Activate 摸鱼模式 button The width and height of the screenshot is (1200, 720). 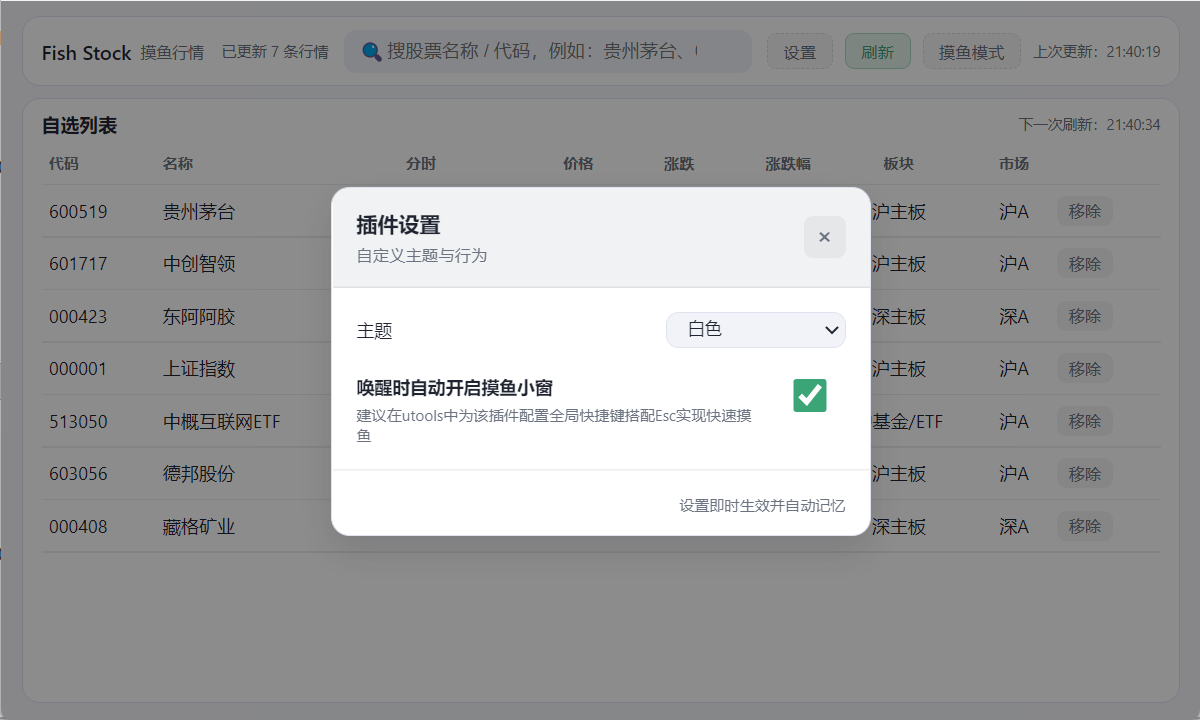point(971,52)
